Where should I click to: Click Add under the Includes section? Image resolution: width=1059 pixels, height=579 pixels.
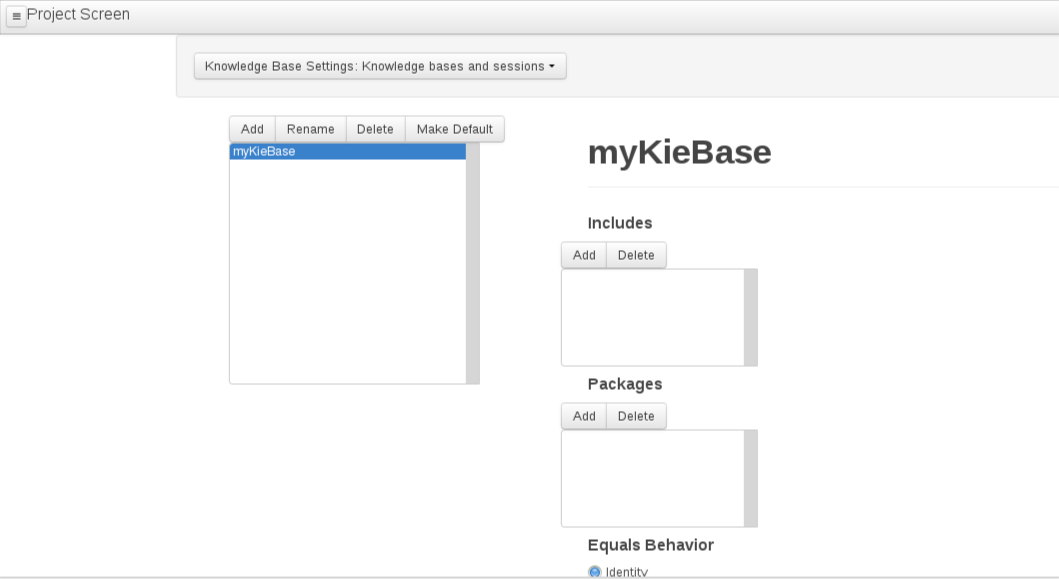pos(584,255)
